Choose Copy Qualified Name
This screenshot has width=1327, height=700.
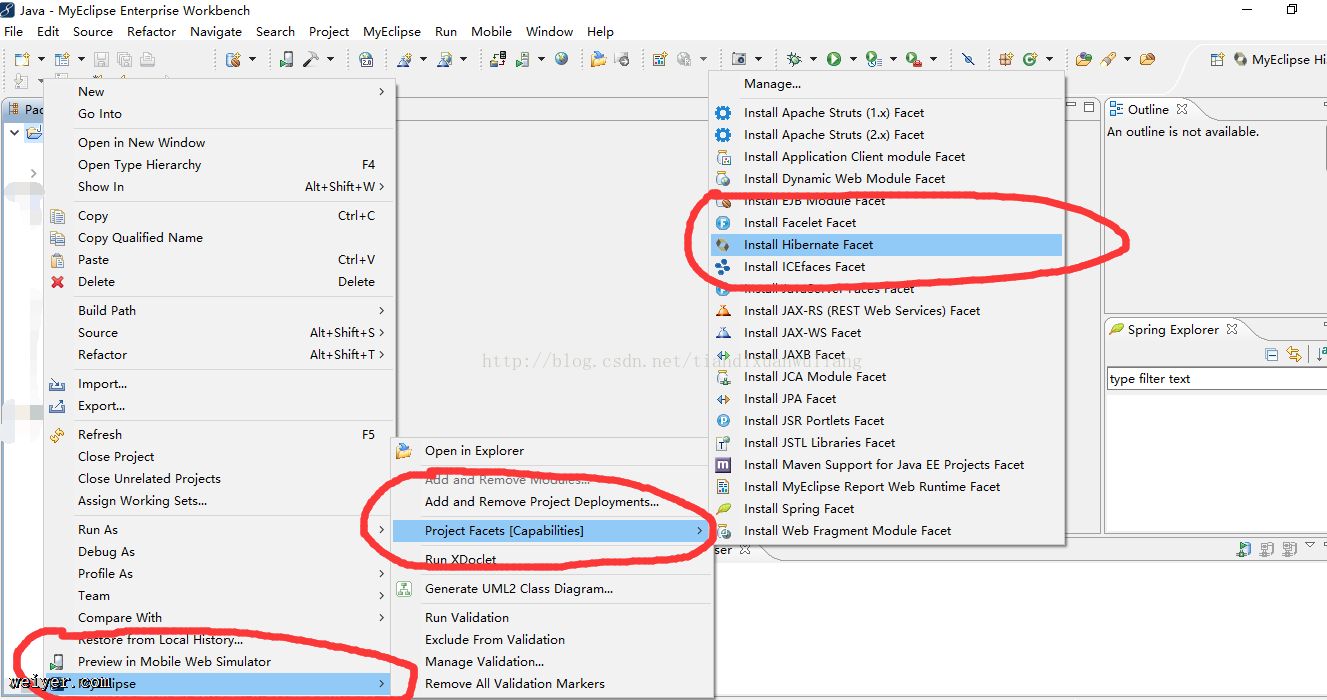tap(220, 238)
